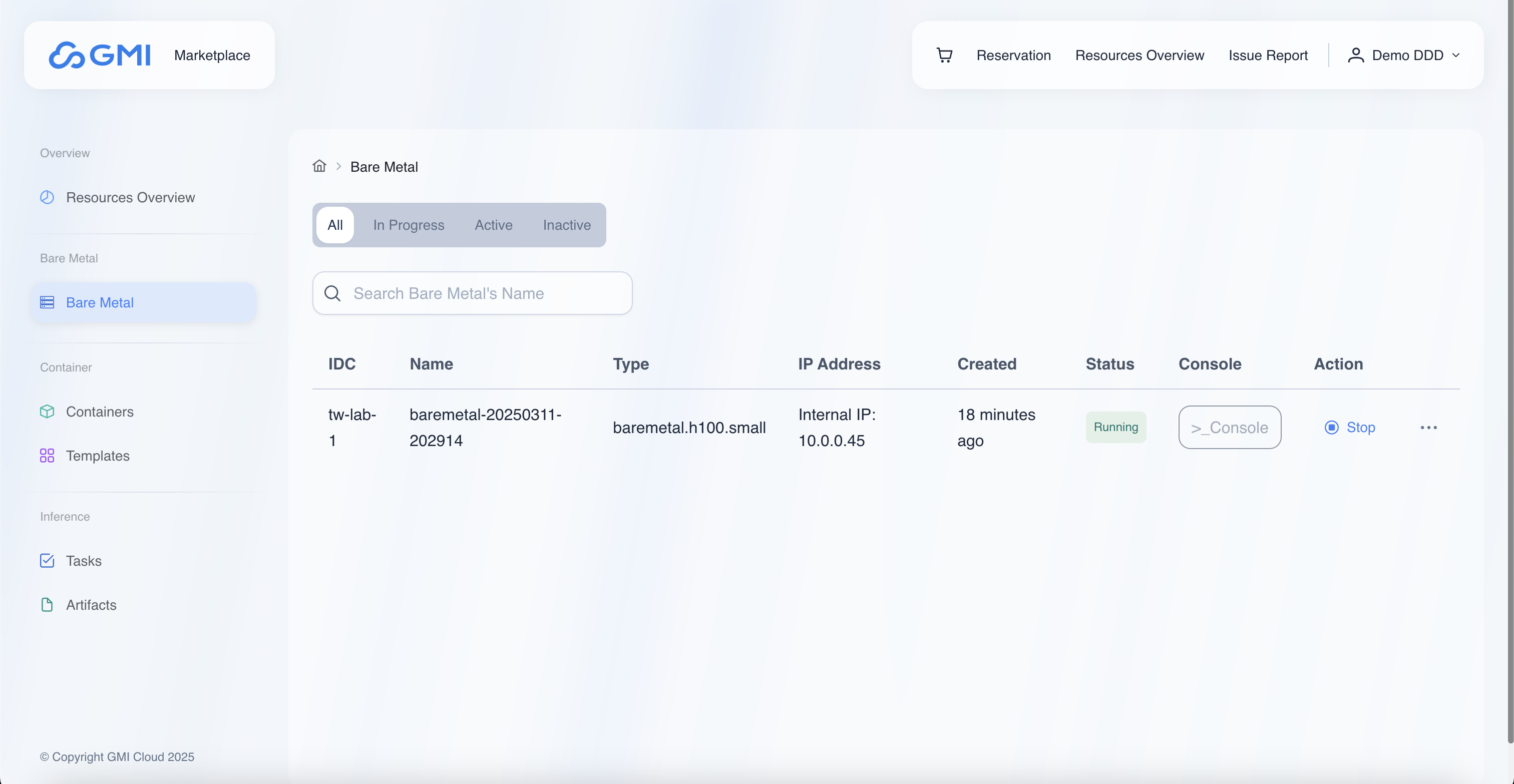
Task: Click the Copyright GMI Cloud 2025 text
Action: coord(117,757)
